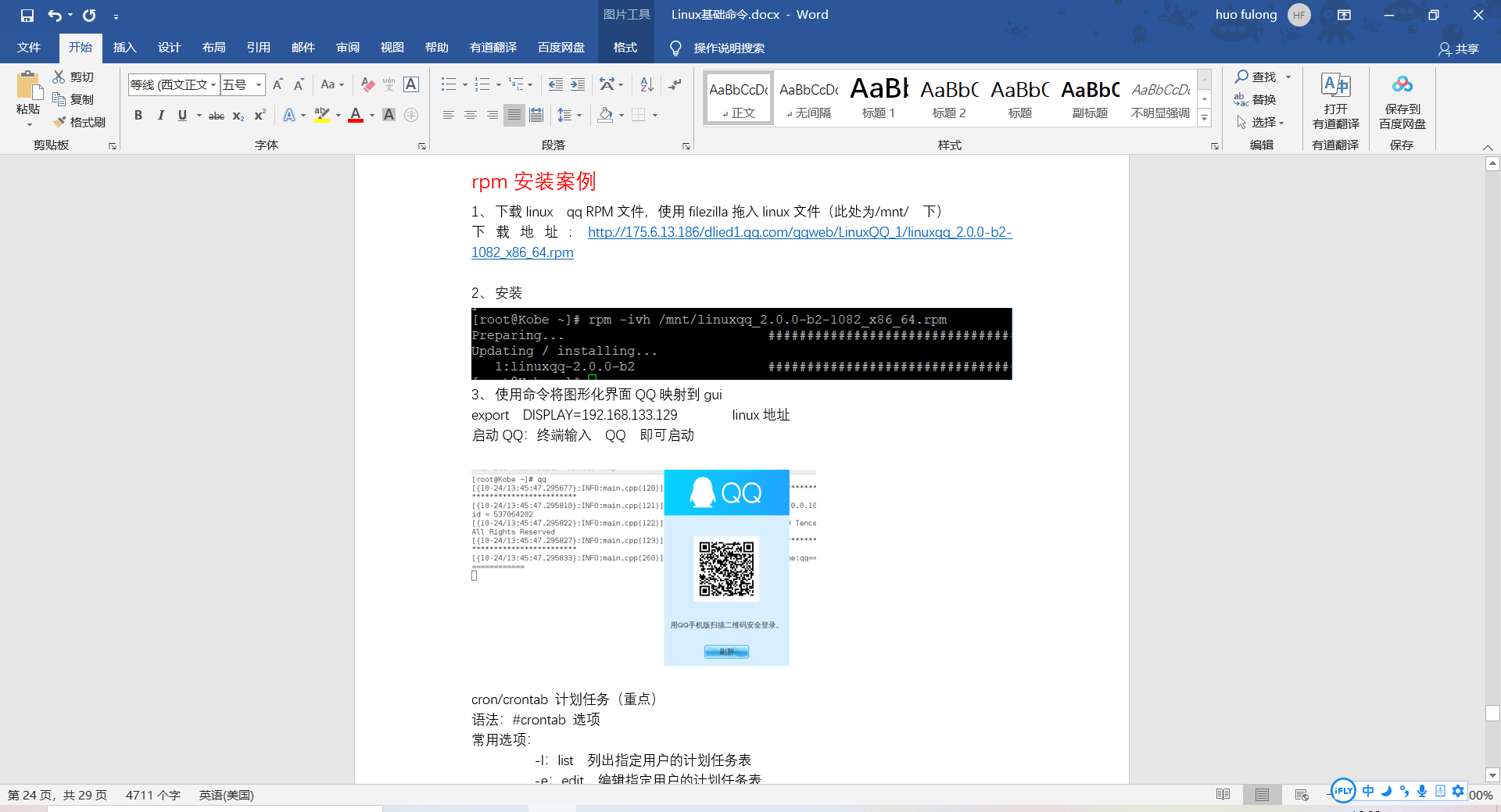Image resolution: width=1501 pixels, height=812 pixels.
Task: Toggle Italic formatting
Action: (161, 115)
